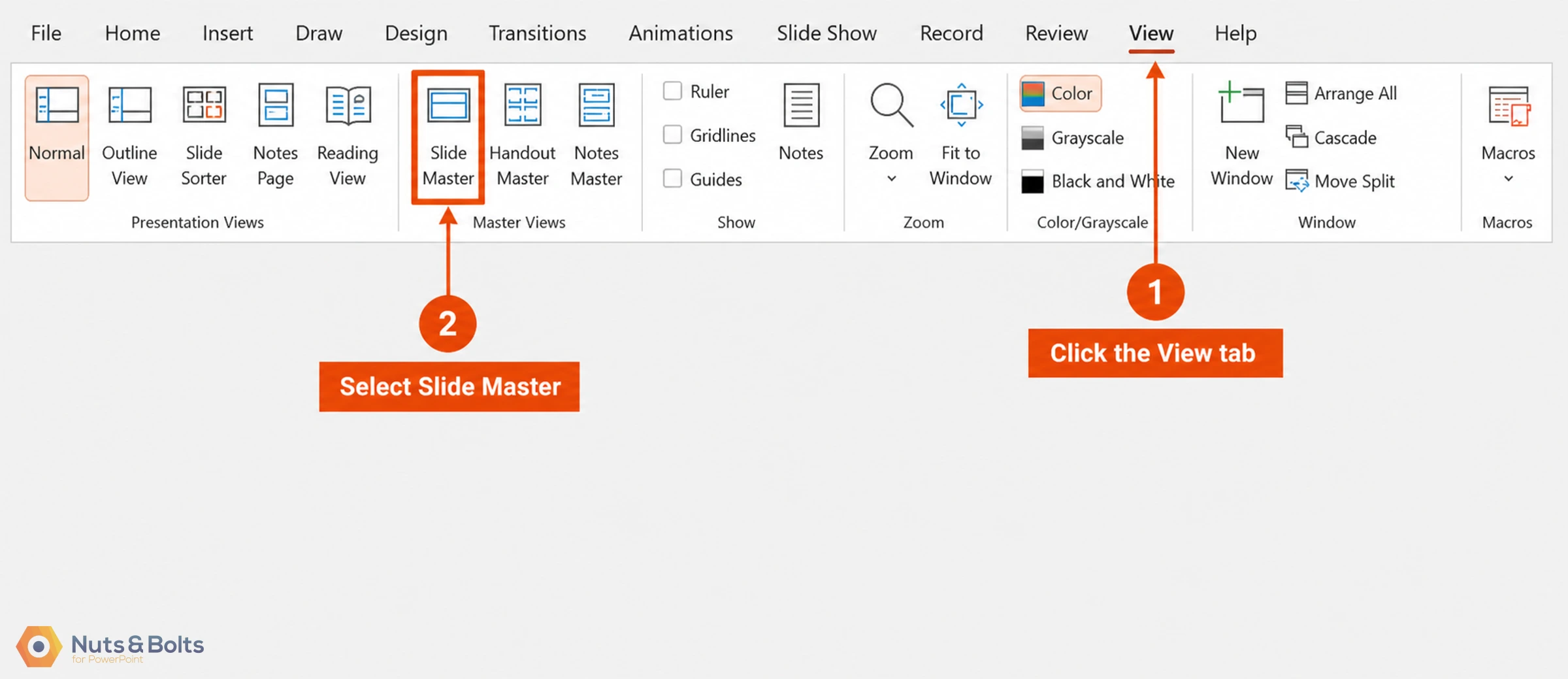Enable the Gridlines checkbox
Screen dimensions: 1568x679
672,135
